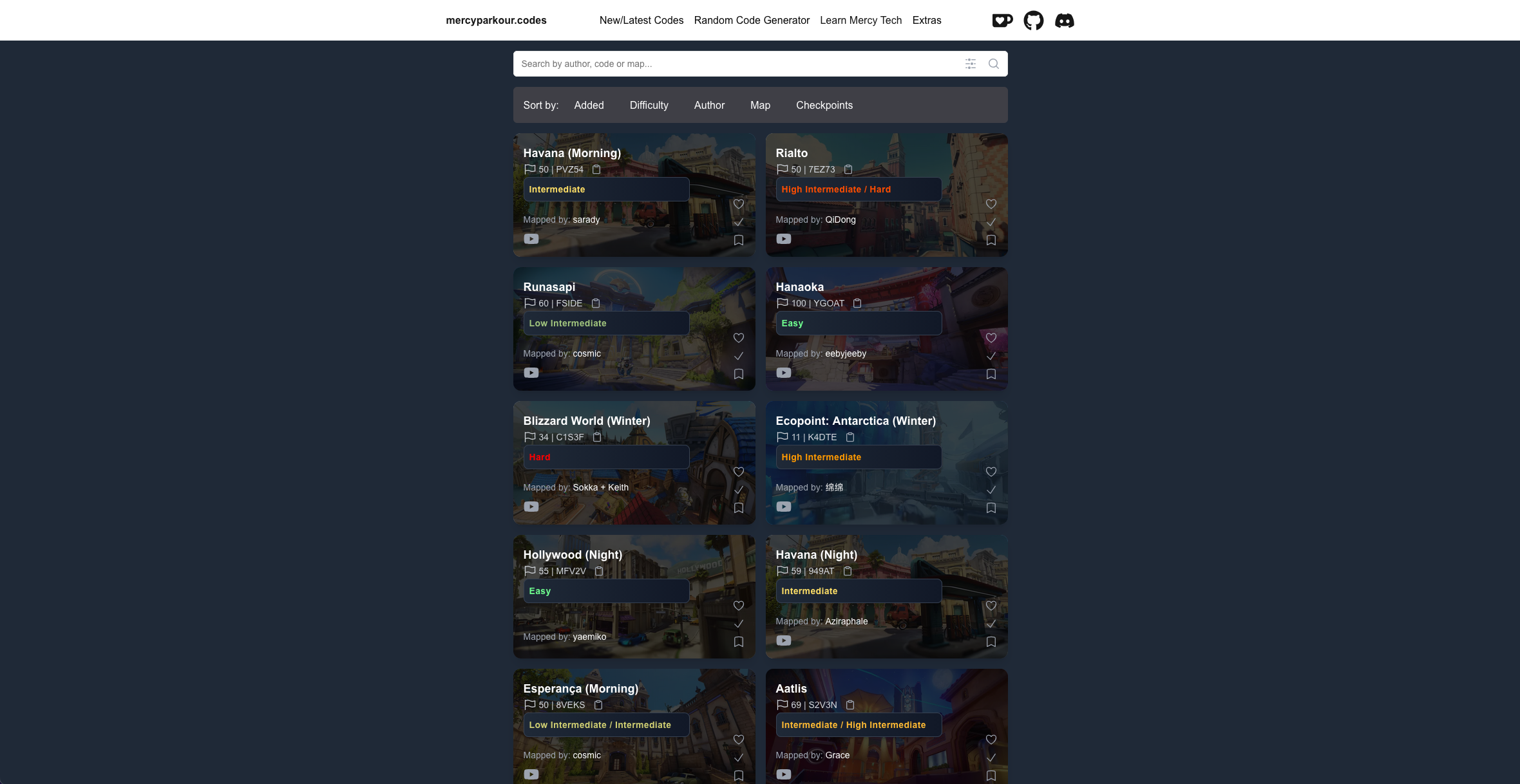
Task: Sort the list by Checkpoints
Action: 824,105
